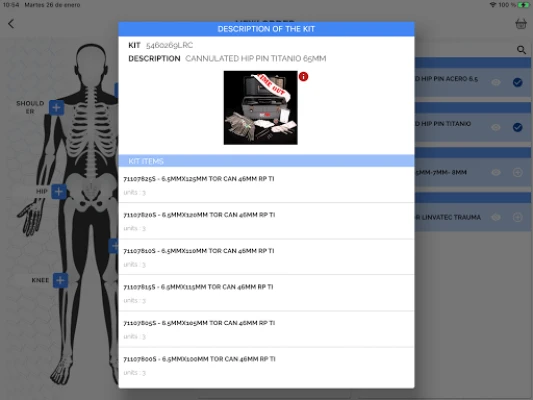Screen dimensions: 533x400
Task: Add the LINVATEC TRAUMA kit with plus icon
Action: [517, 217]
